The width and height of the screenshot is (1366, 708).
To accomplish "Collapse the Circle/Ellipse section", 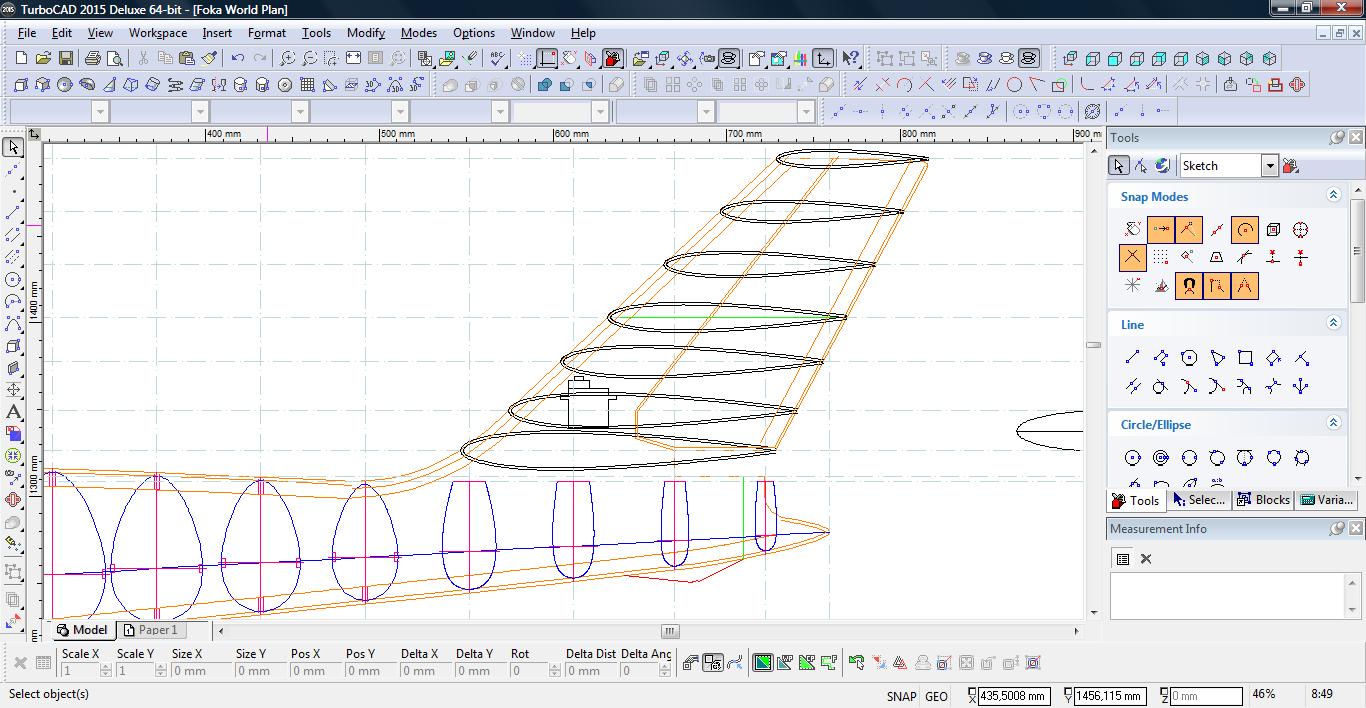I will pyautogui.click(x=1333, y=424).
